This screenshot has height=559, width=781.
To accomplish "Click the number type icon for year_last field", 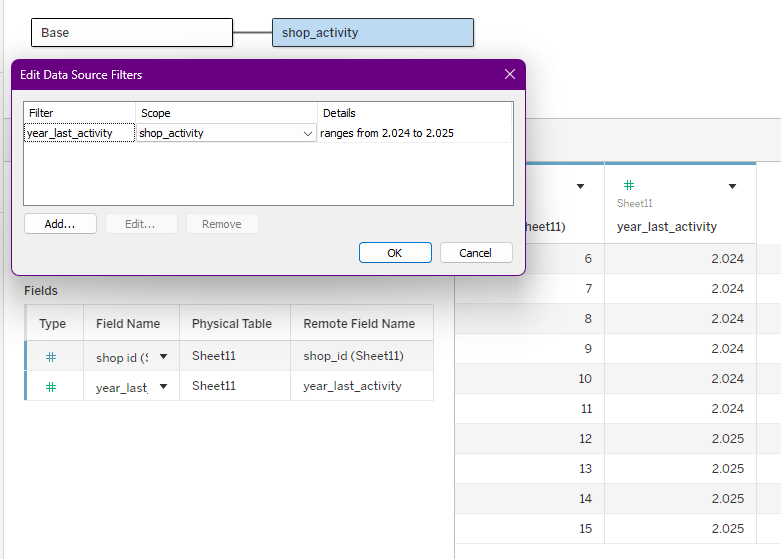I will click(x=51, y=387).
